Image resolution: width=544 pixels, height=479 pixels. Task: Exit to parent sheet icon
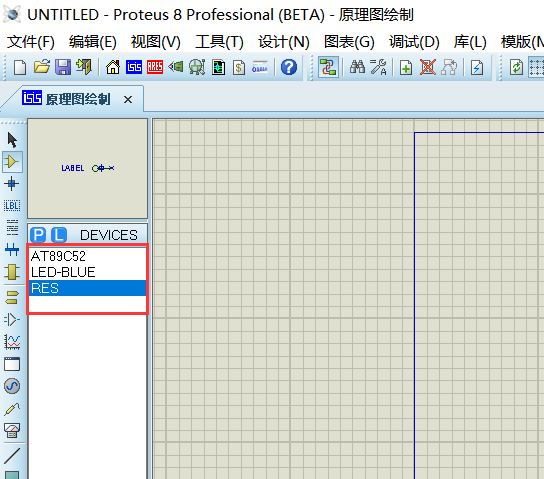pos(449,67)
